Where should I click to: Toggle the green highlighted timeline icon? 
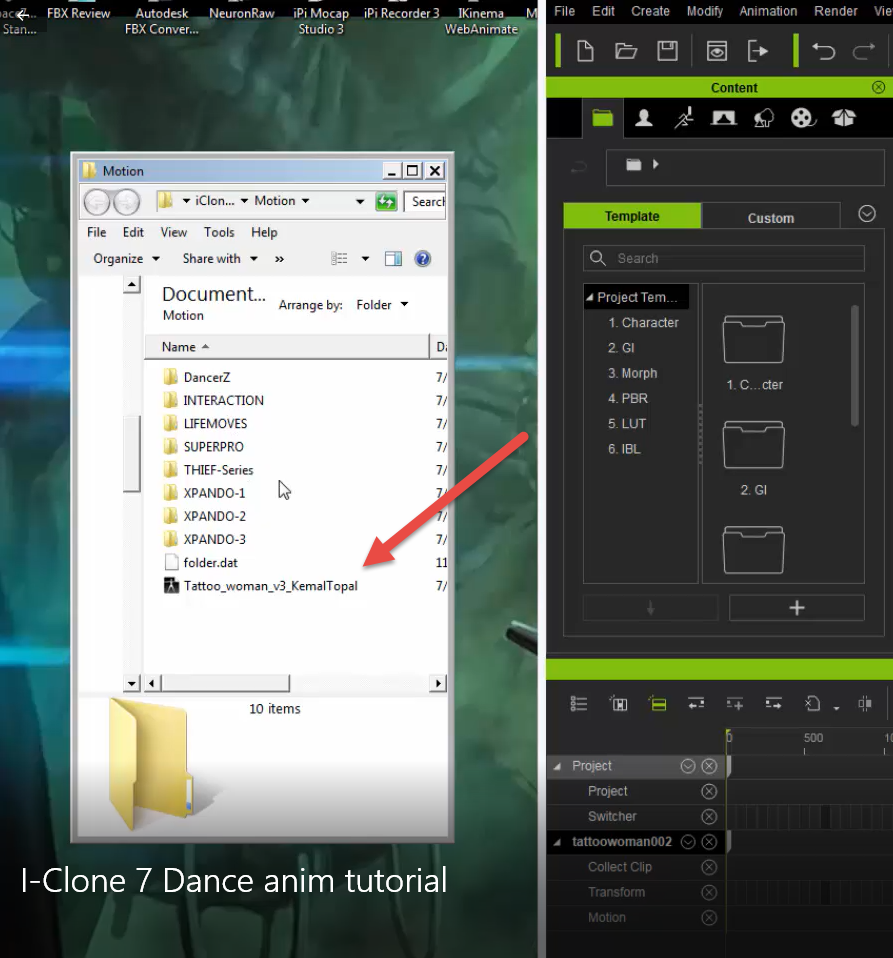click(658, 704)
